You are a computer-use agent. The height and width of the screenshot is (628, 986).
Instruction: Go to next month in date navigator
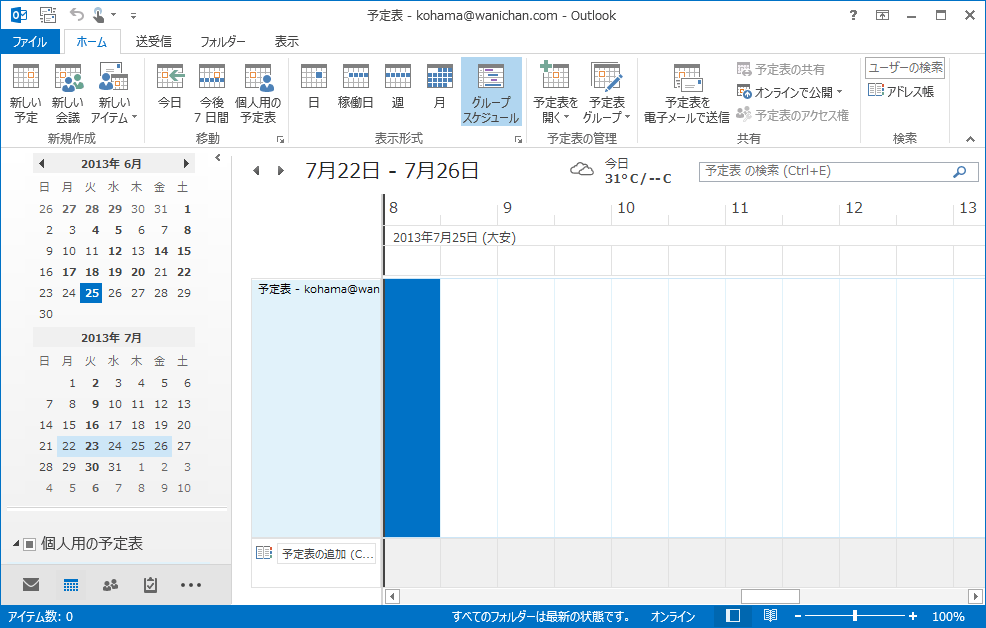186,163
